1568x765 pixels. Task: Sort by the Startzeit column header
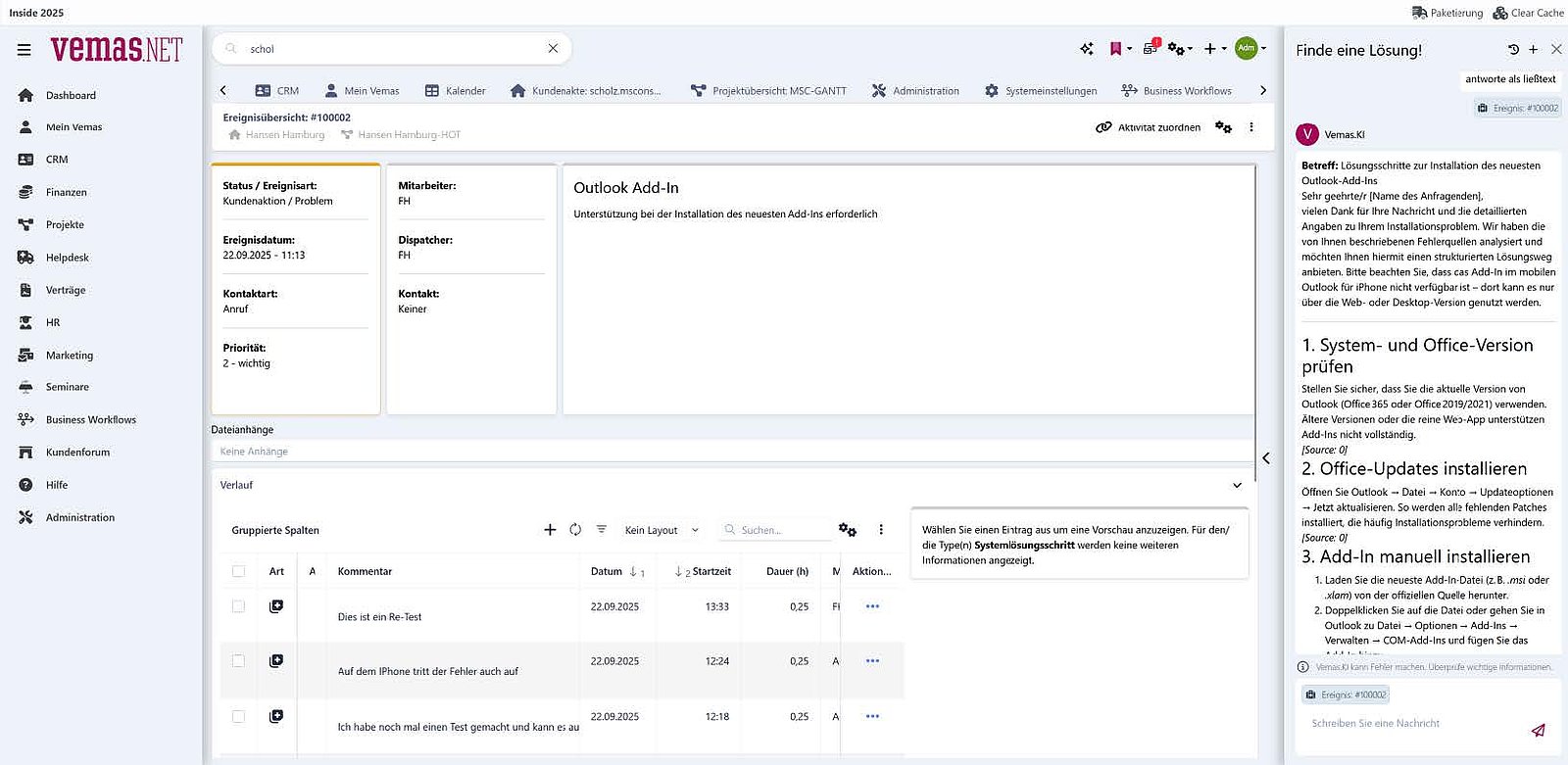(x=710, y=571)
